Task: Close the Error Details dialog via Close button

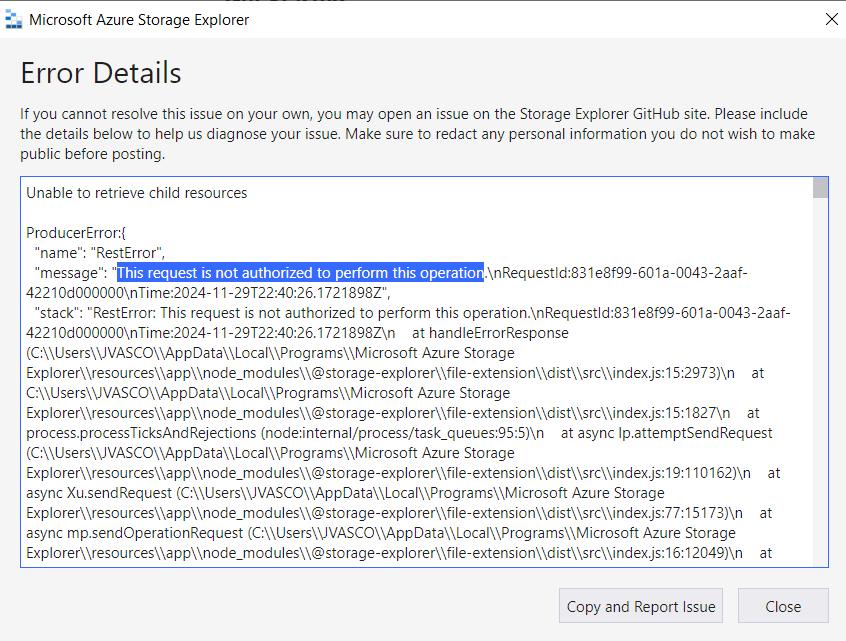Action: click(783, 606)
